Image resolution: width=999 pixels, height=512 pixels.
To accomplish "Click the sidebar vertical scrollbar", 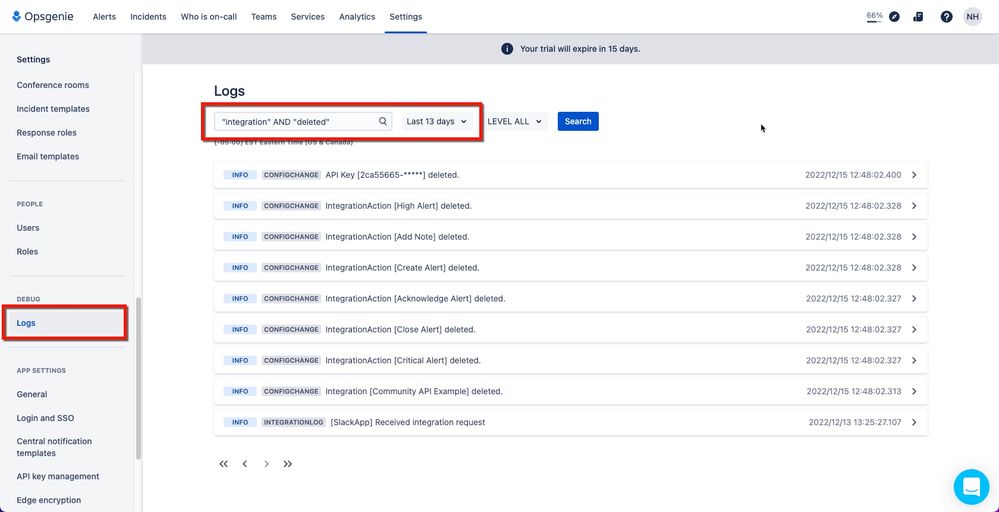I will [138, 379].
